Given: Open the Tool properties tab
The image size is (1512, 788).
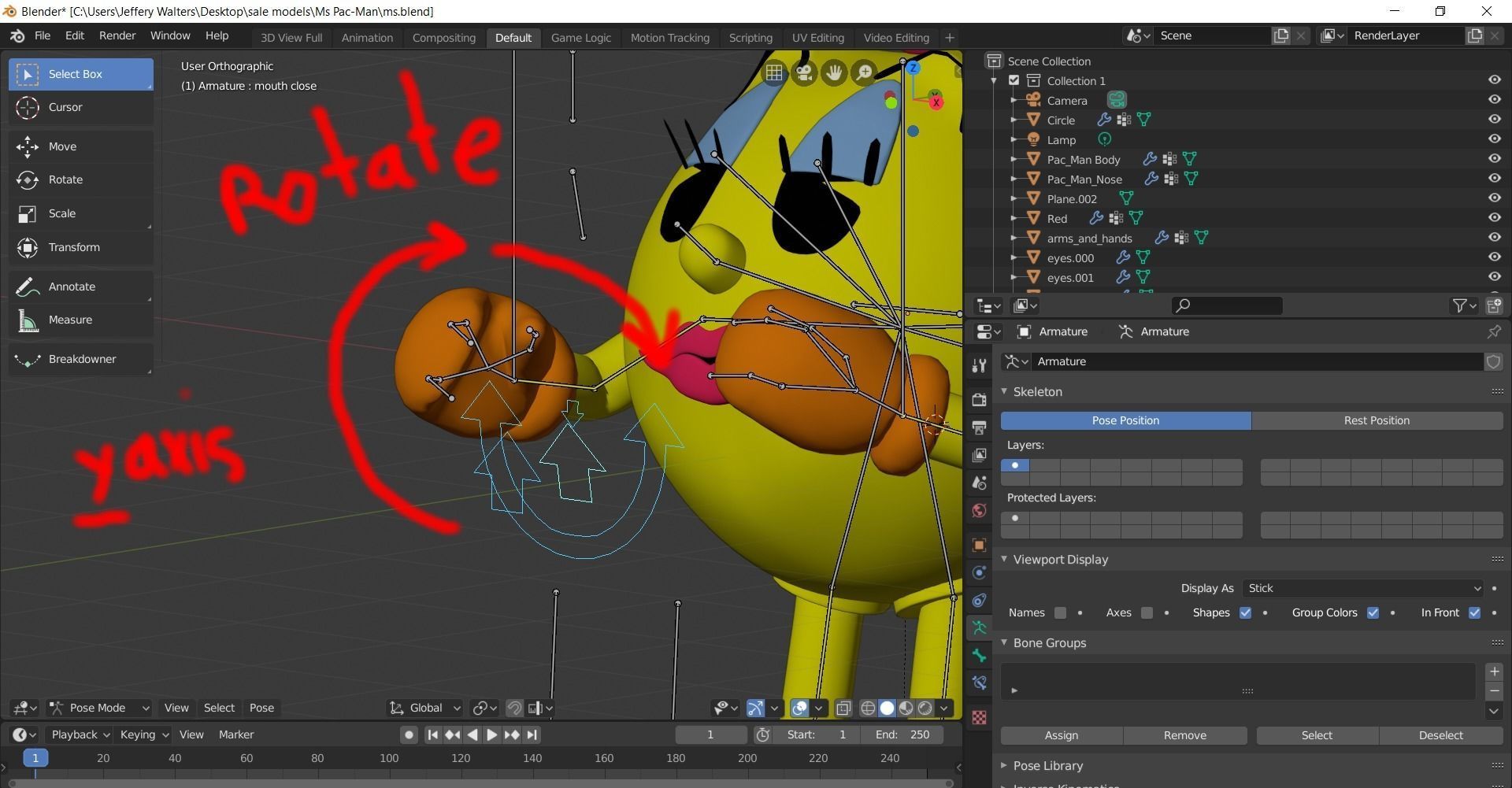Looking at the screenshot, I should click(x=979, y=365).
